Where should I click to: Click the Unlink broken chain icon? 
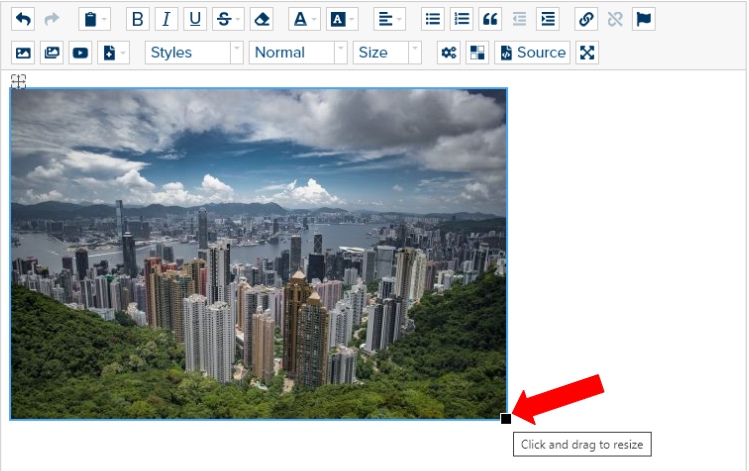[x=615, y=19]
